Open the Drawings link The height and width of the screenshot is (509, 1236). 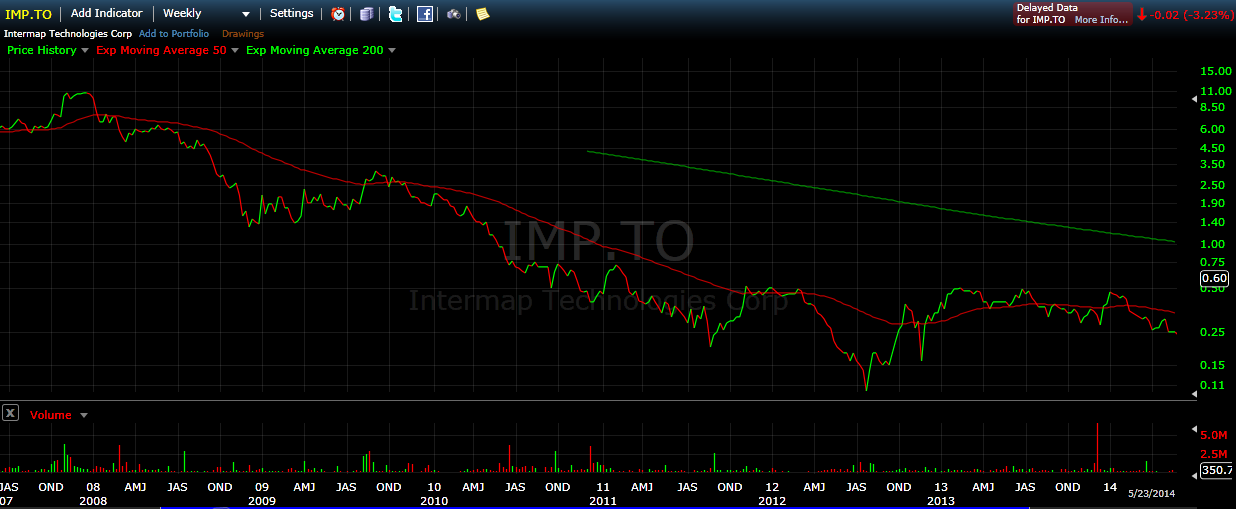click(243, 34)
